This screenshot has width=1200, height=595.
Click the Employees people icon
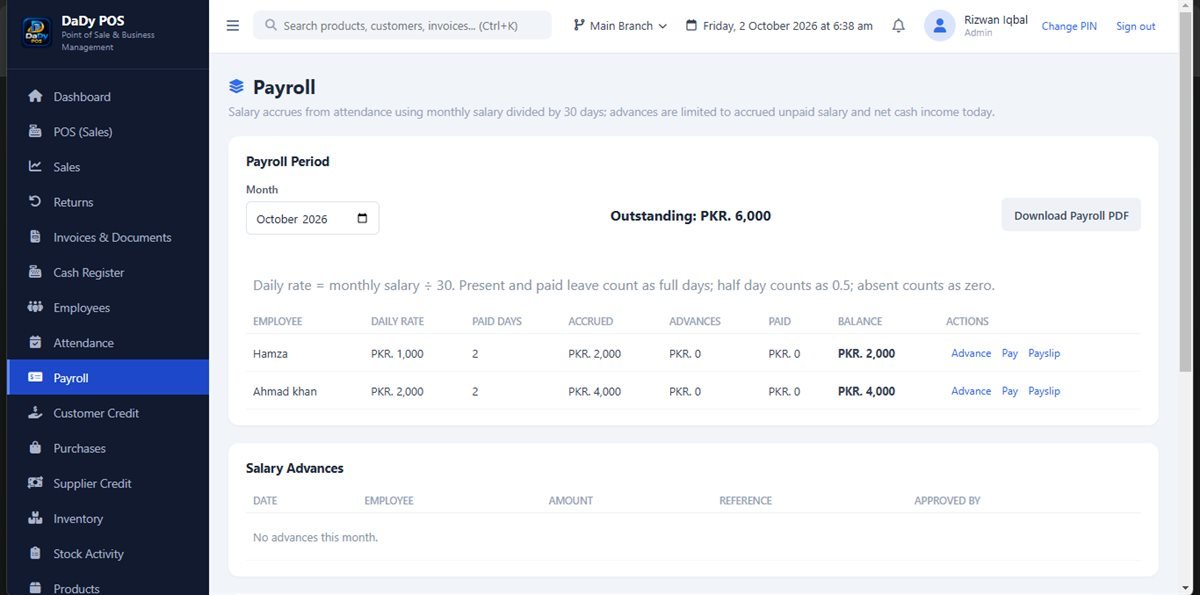point(35,307)
